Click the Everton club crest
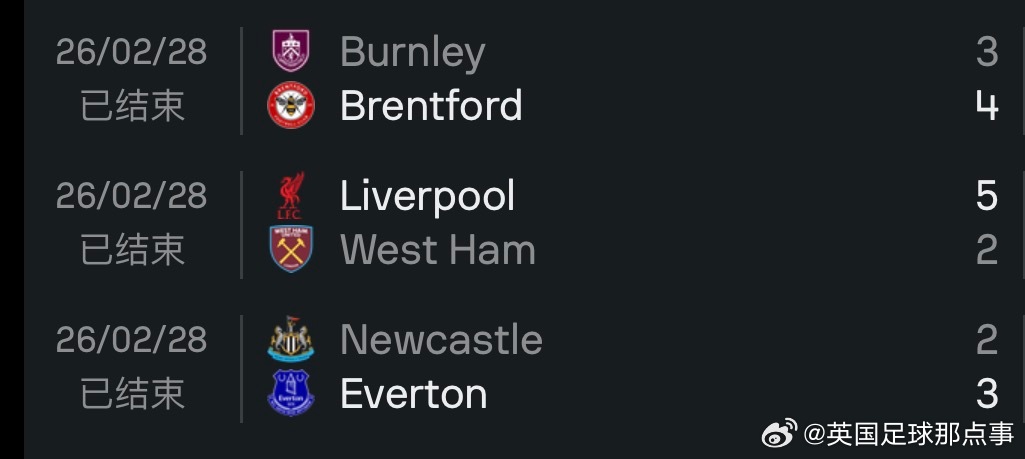Viewport: 1025px width, 459px height. pos(291,393)
